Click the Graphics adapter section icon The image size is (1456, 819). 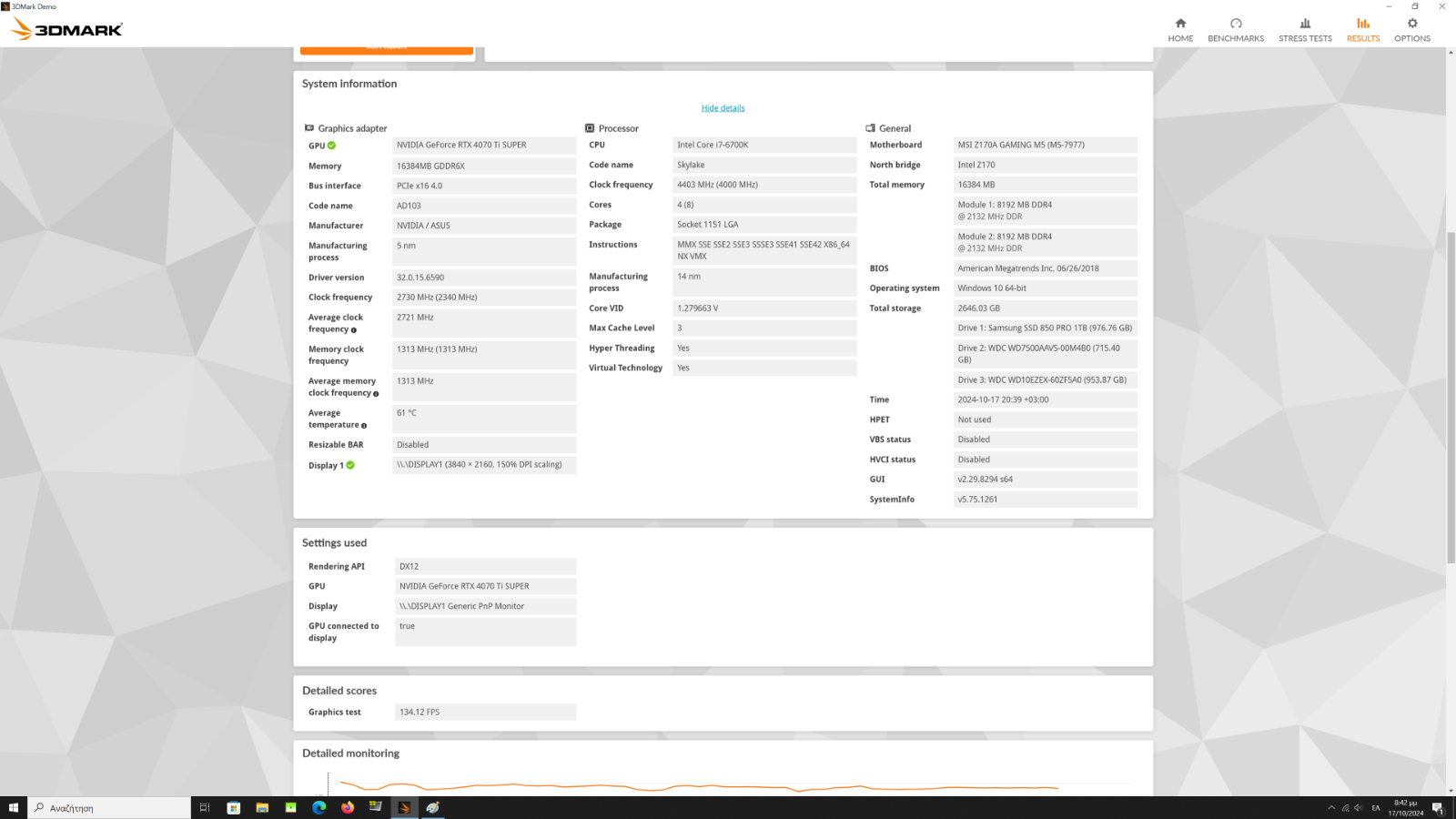(309, 128)
